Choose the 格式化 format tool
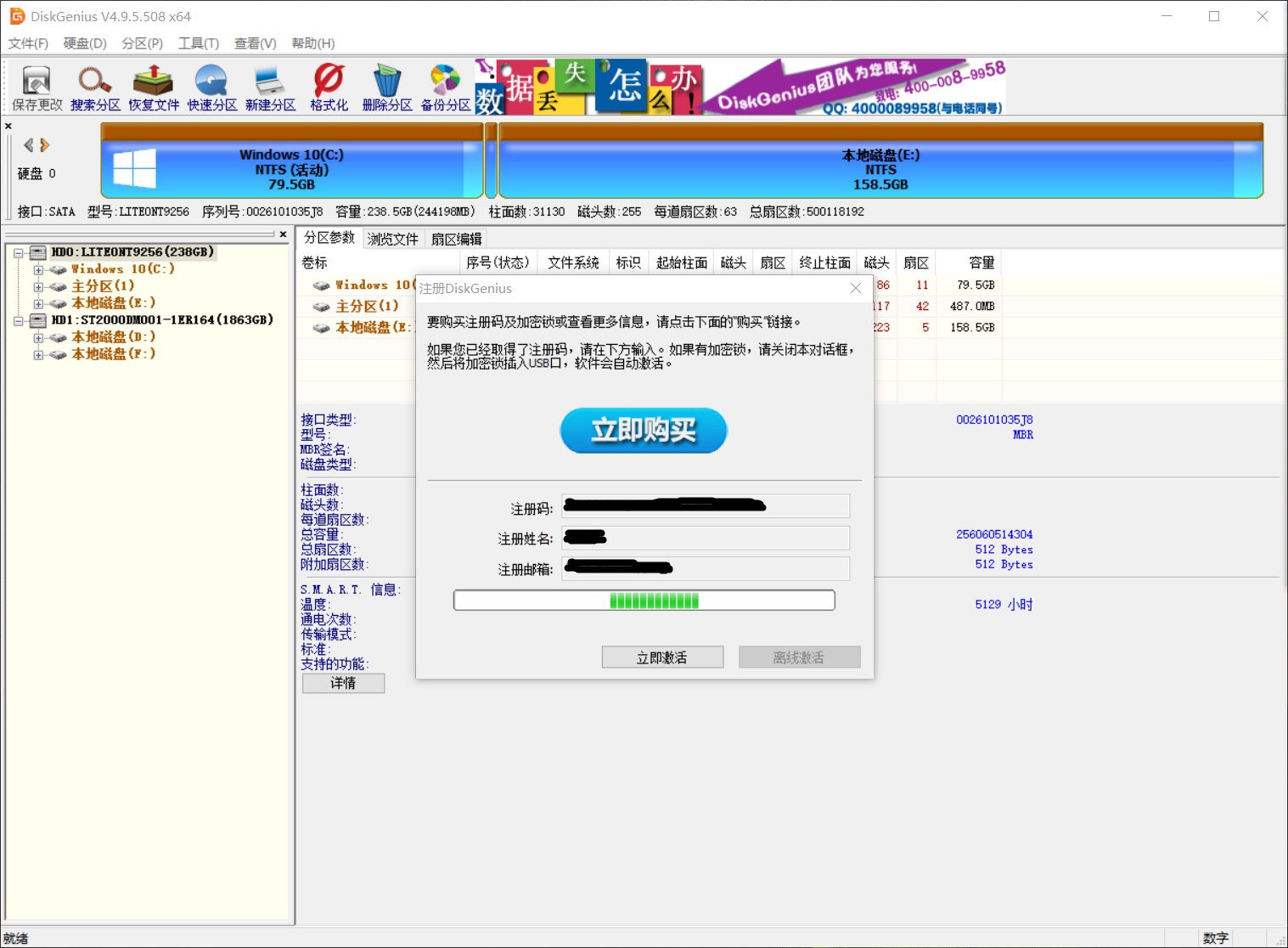1288x948 pixels. click(x=329, y=88)
